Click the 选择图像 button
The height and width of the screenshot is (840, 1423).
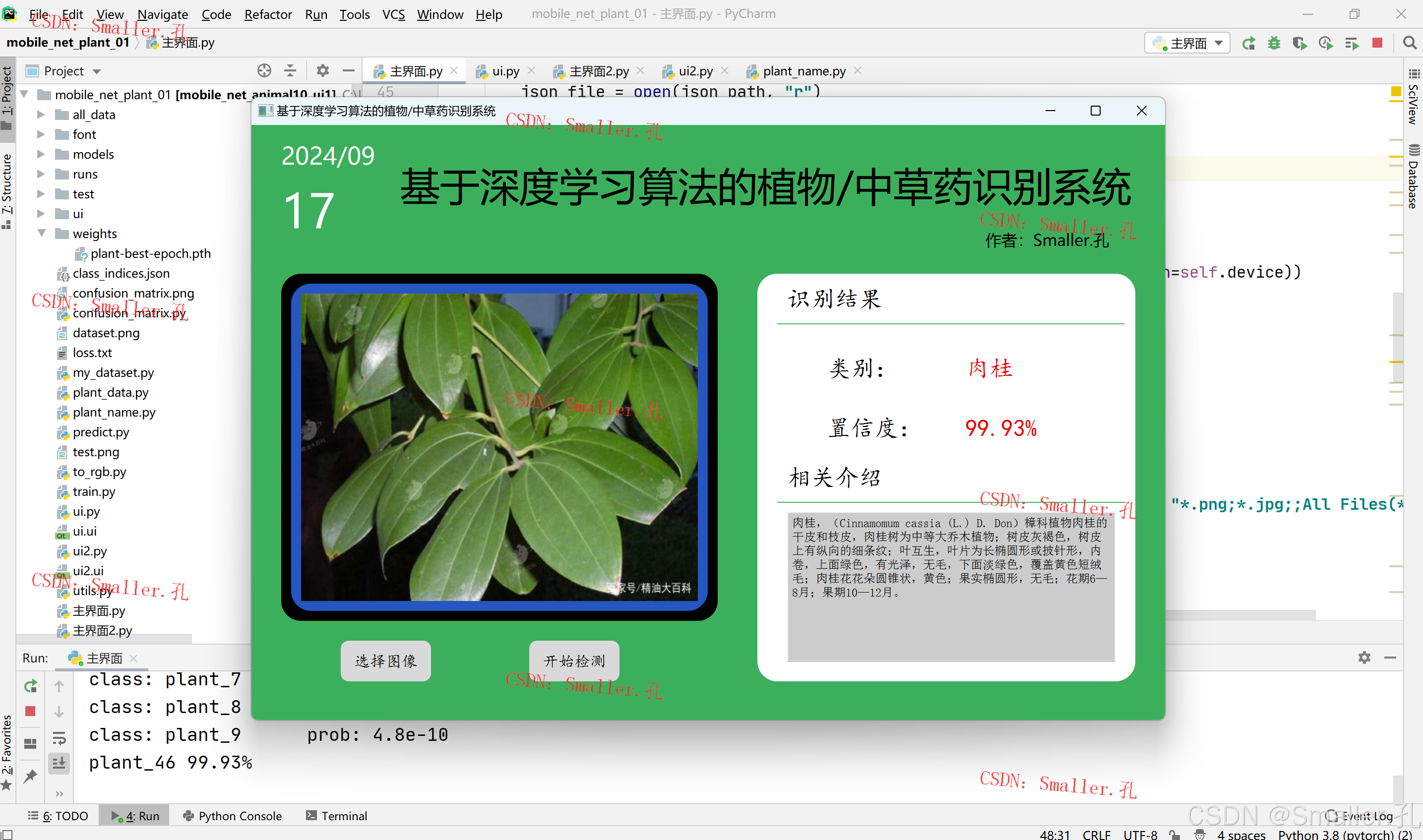pos(385,660)
